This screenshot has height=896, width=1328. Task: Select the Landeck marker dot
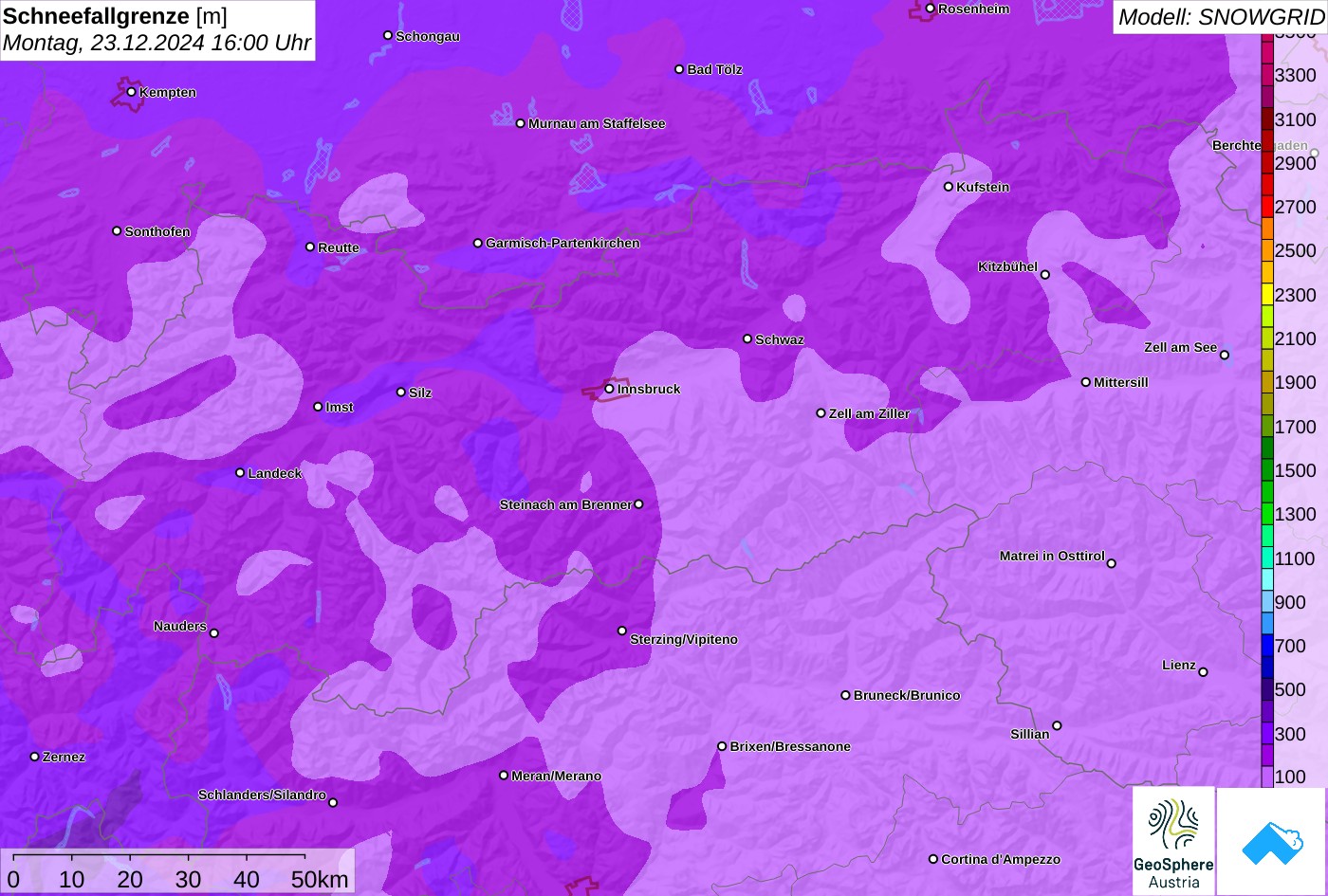(240, 472)
